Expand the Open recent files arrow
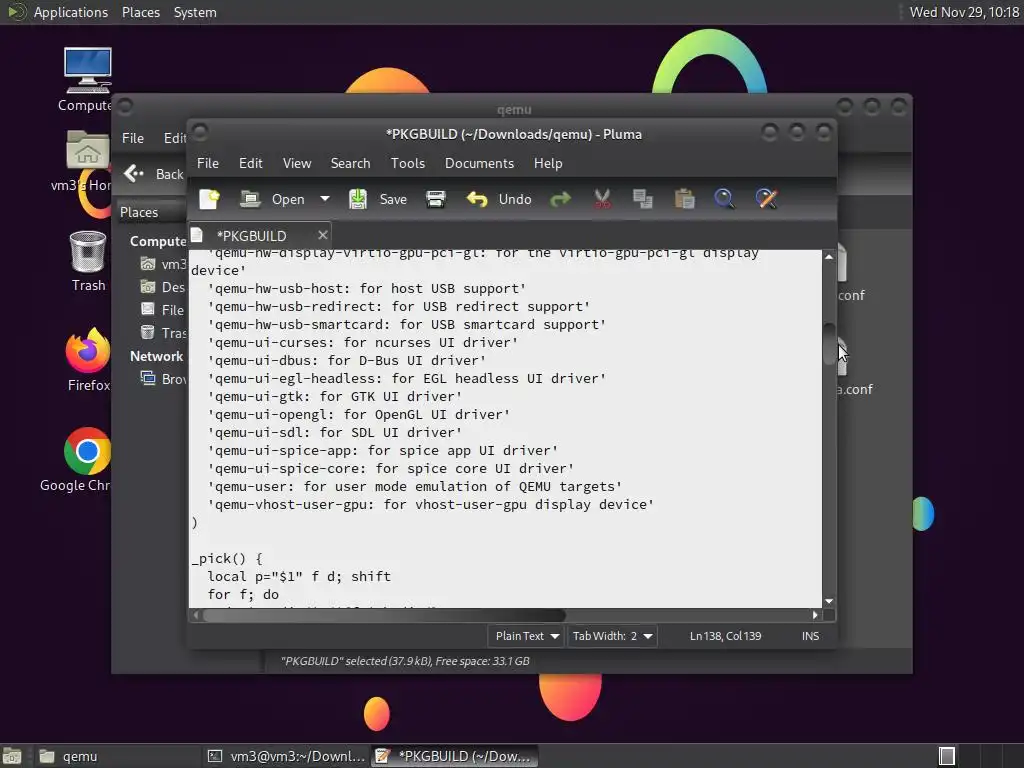This screenshot has height=768, width=1024. click(x=325, y=199)
